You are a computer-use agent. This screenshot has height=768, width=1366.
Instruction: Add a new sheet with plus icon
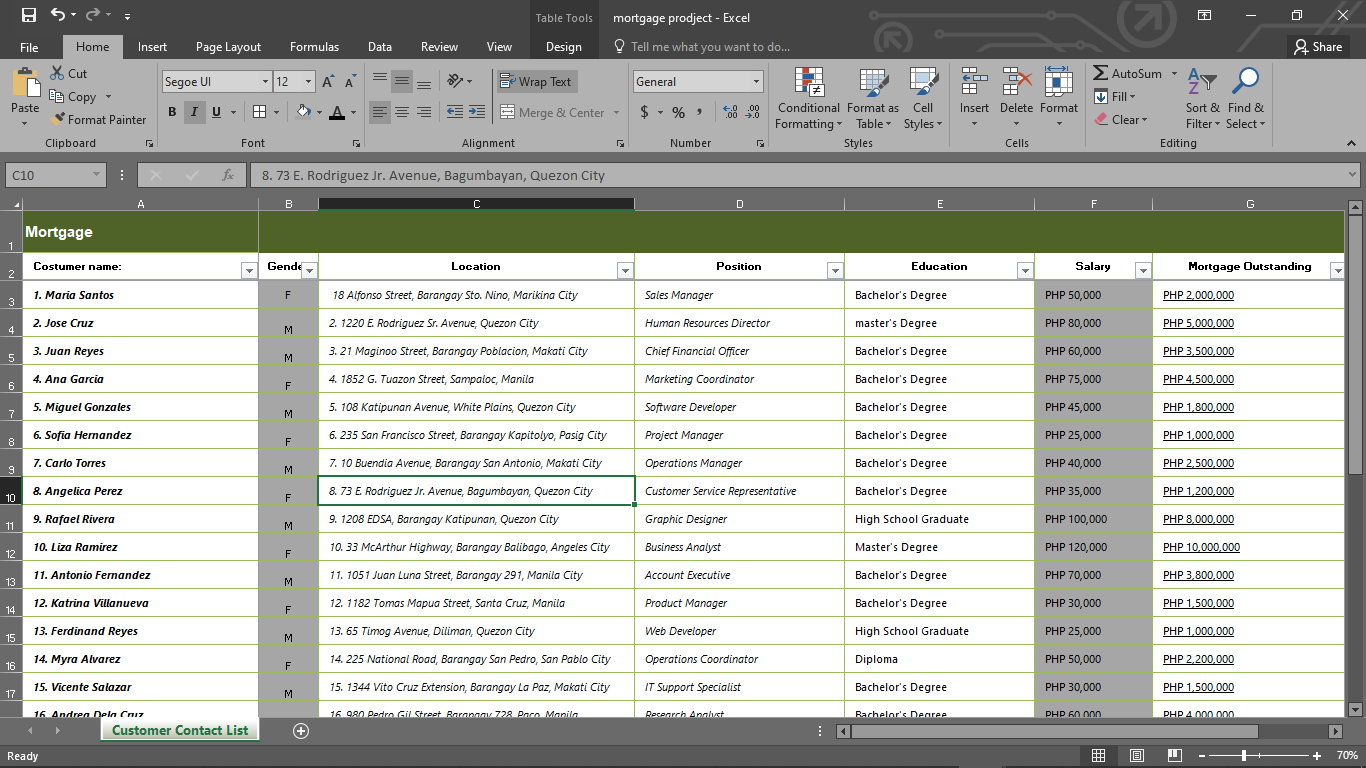tap(300, 731)
